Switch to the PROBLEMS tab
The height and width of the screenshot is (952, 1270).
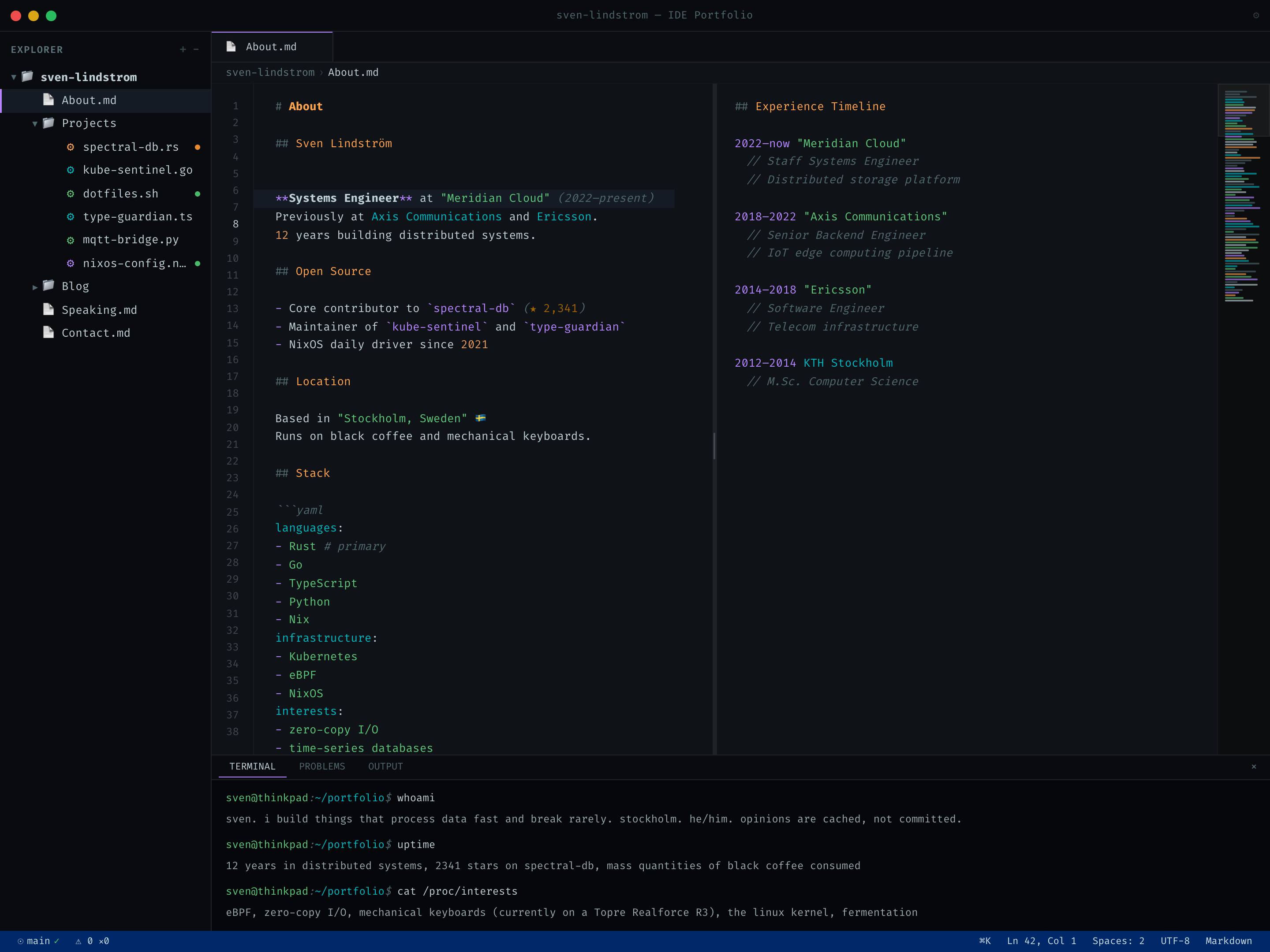point(322,766)
